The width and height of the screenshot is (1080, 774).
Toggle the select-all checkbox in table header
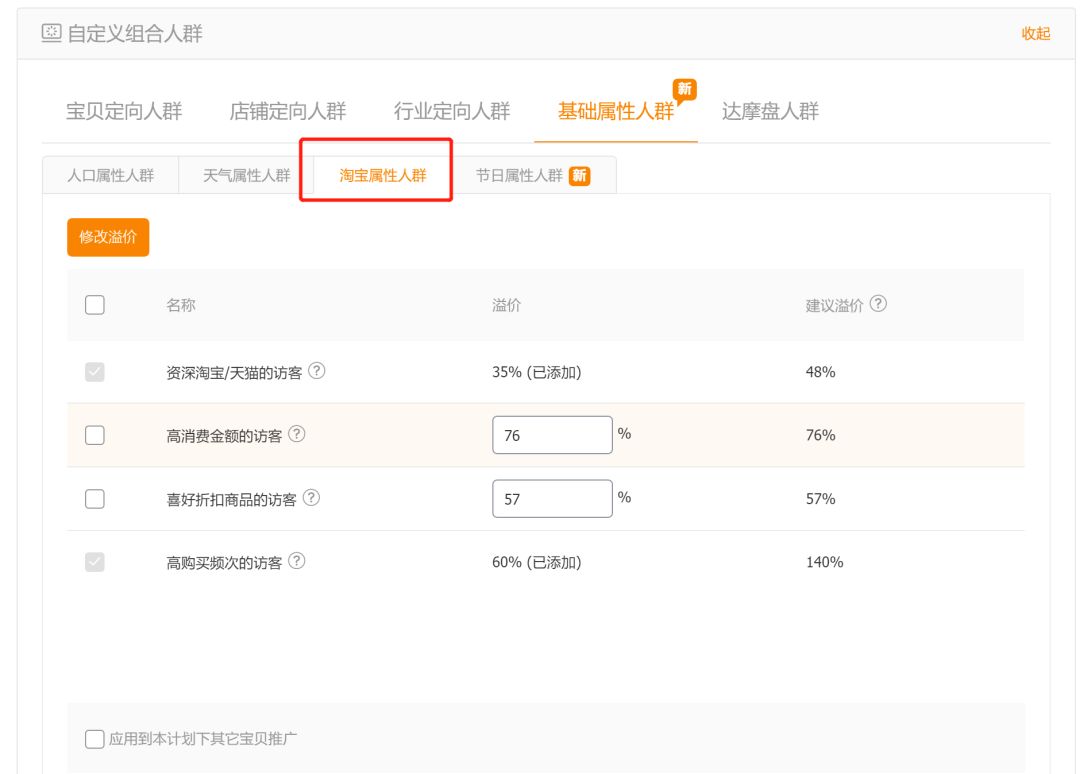[95, 306]
